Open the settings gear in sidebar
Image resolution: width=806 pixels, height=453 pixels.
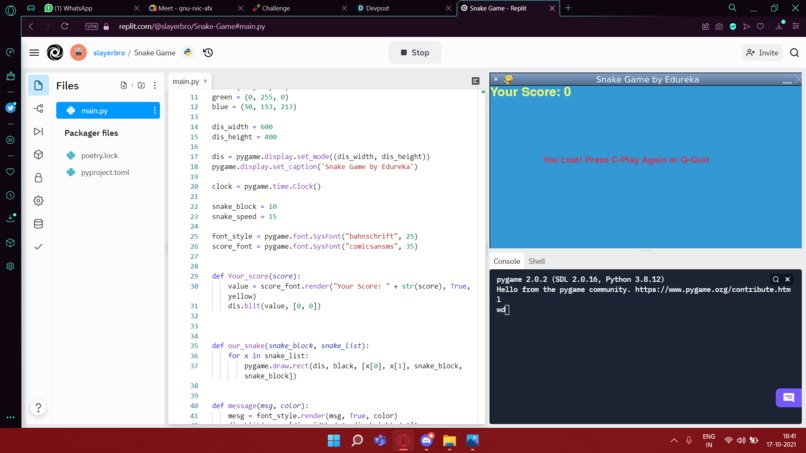click(x=39, y=201)
